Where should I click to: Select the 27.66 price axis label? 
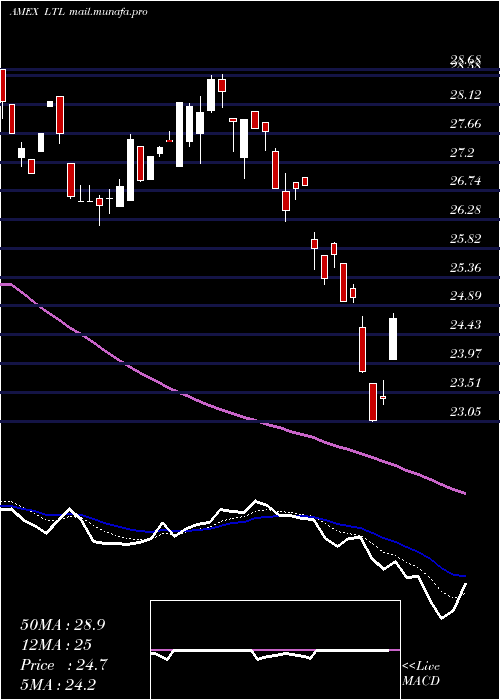466,123
